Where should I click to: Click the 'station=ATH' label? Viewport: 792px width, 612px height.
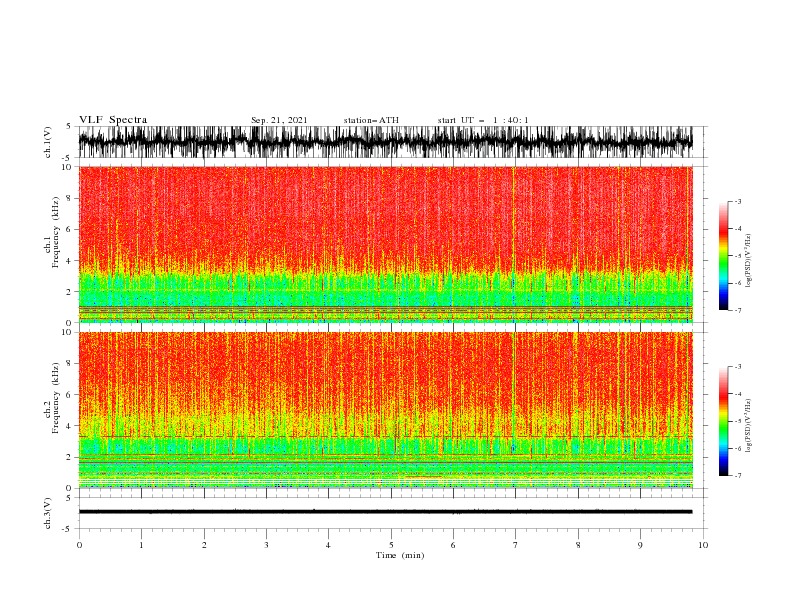coord(371,120)
